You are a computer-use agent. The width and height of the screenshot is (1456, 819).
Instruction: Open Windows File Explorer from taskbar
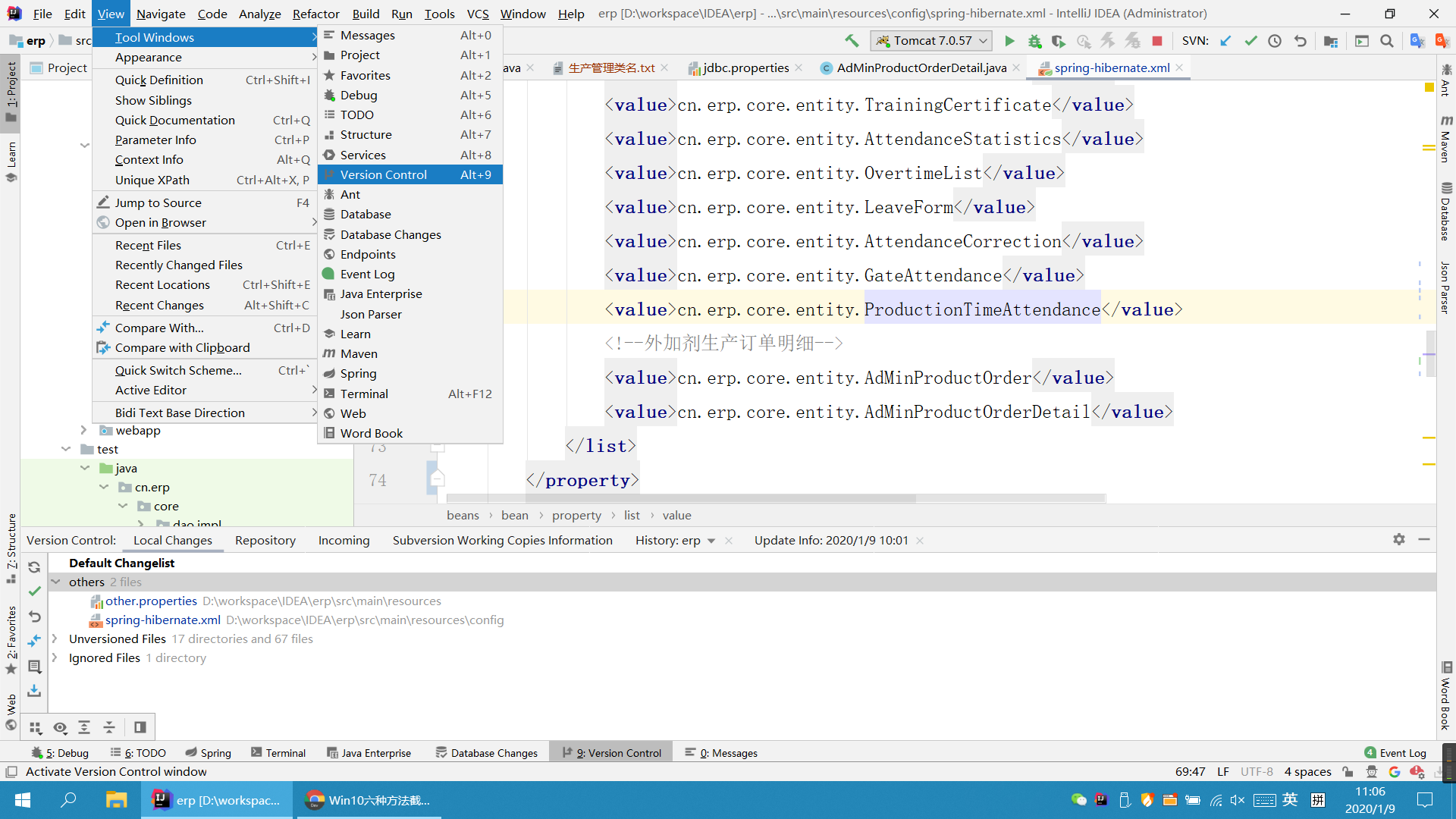pos(116,800)
